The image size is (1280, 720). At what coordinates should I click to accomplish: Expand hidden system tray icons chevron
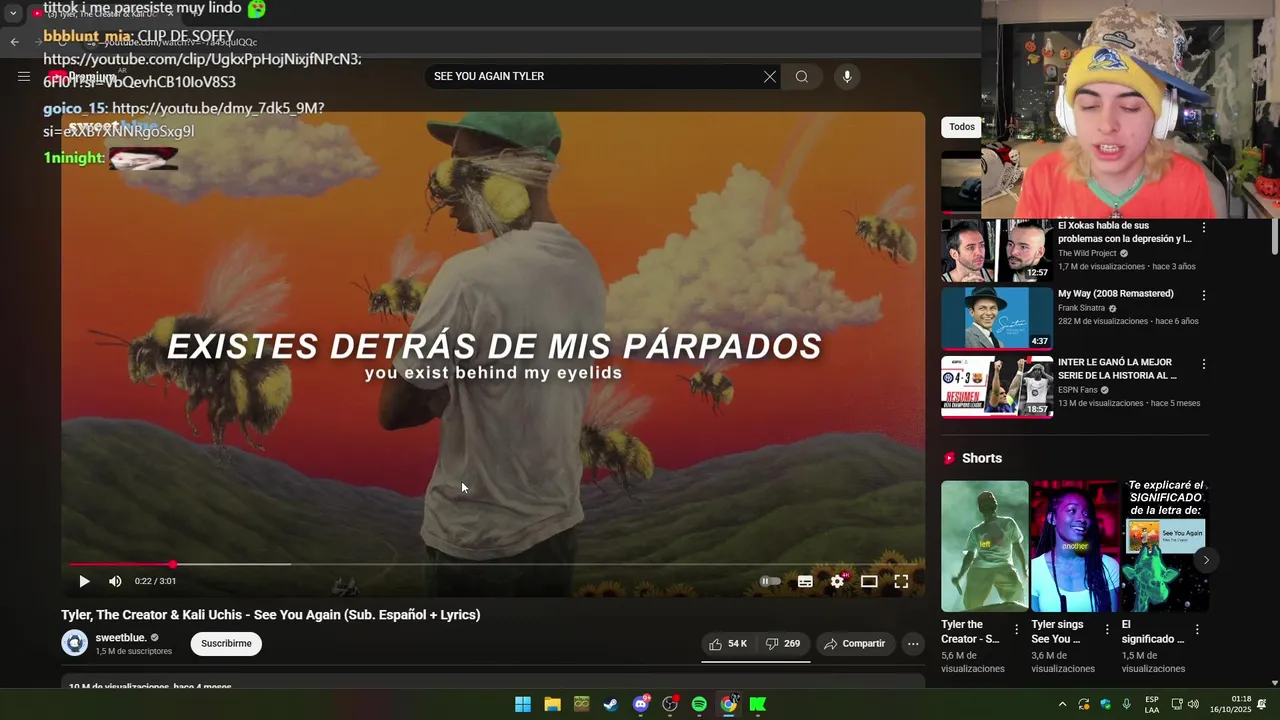[1062, 704]
